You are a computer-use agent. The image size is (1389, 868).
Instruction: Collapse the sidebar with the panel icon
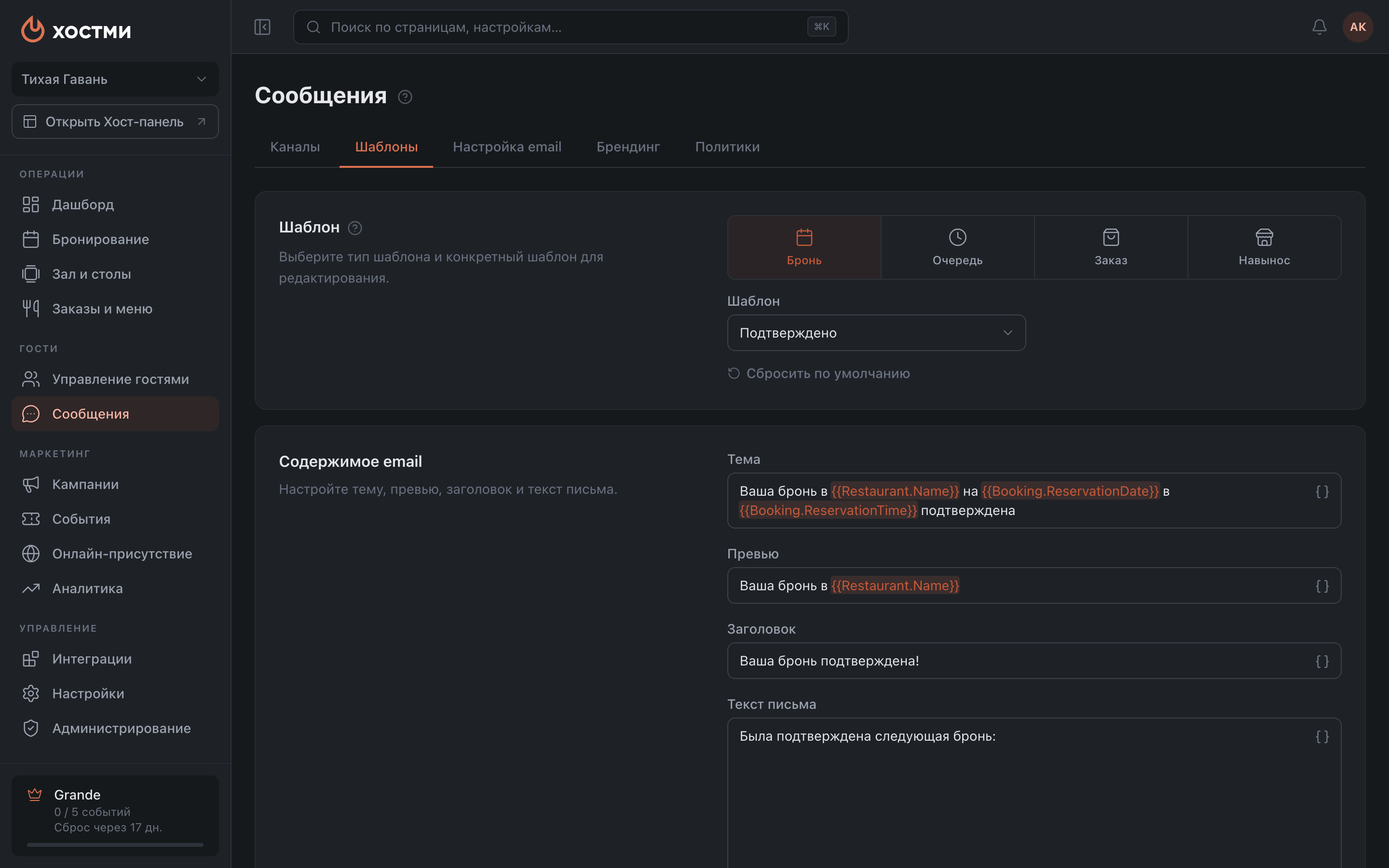click(x=262, y=27)
